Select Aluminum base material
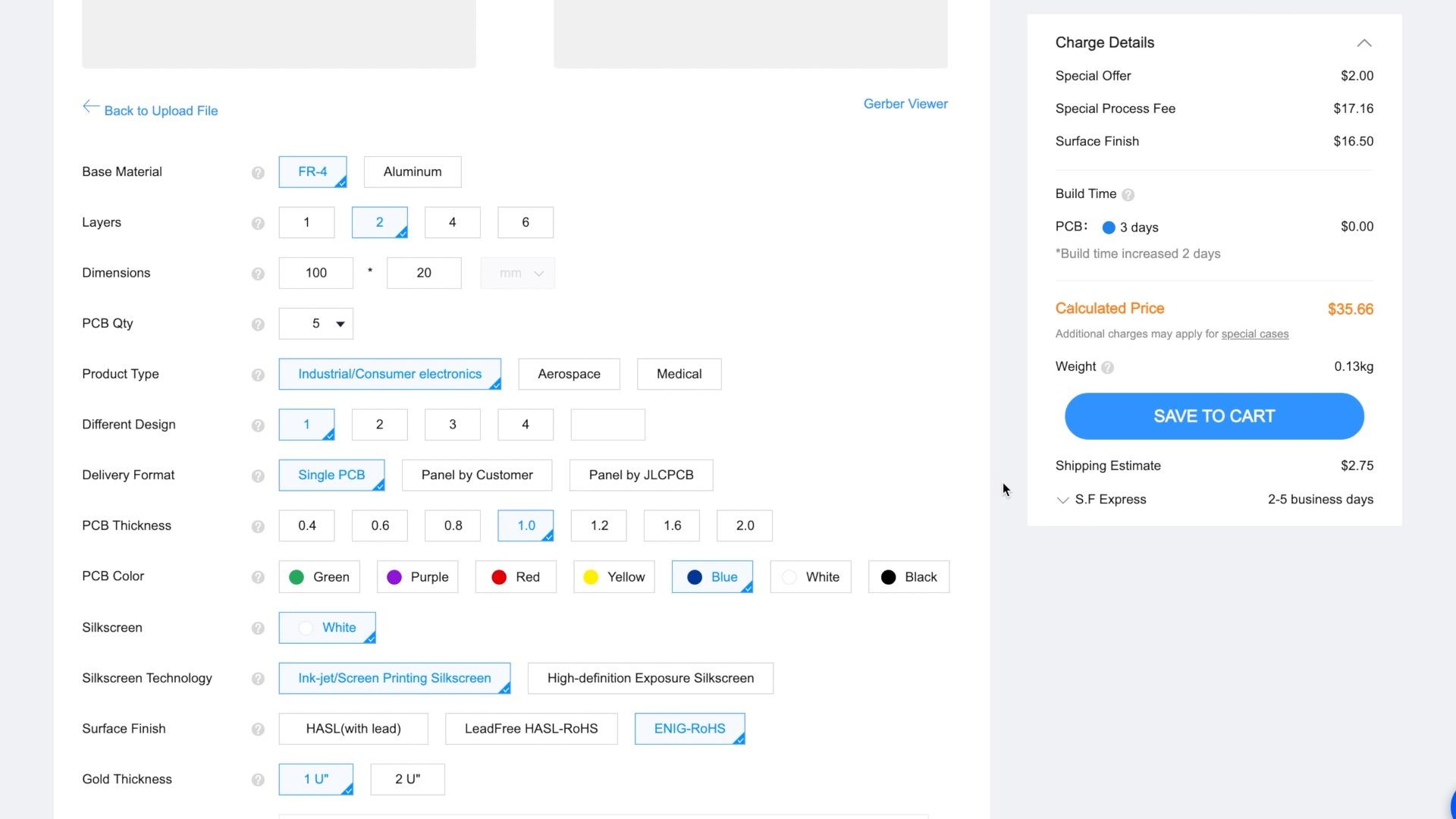1456x819 pixels. 412,172
